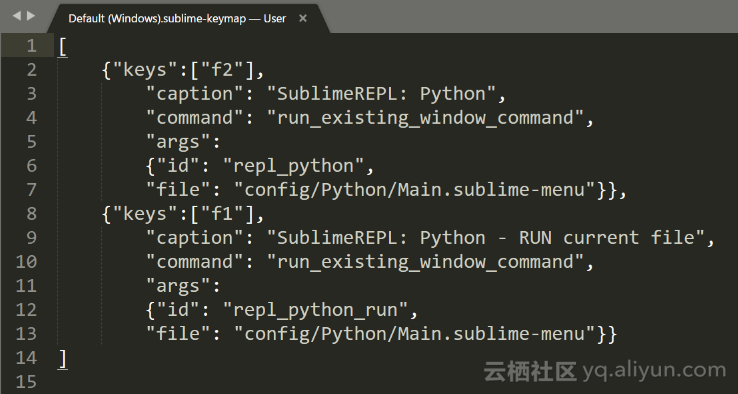Close the Default (Windows).sublime-keymap tab
The image size is (738, 394).
click(303, 18)
